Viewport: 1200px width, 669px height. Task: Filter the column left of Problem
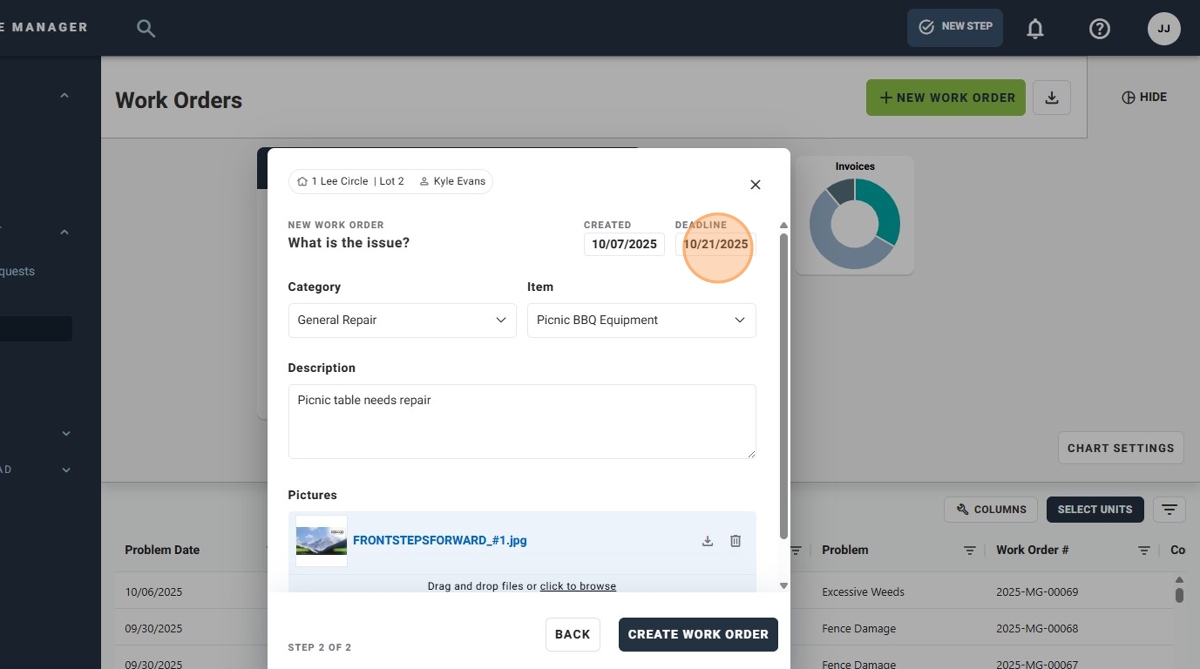(796, 550)
